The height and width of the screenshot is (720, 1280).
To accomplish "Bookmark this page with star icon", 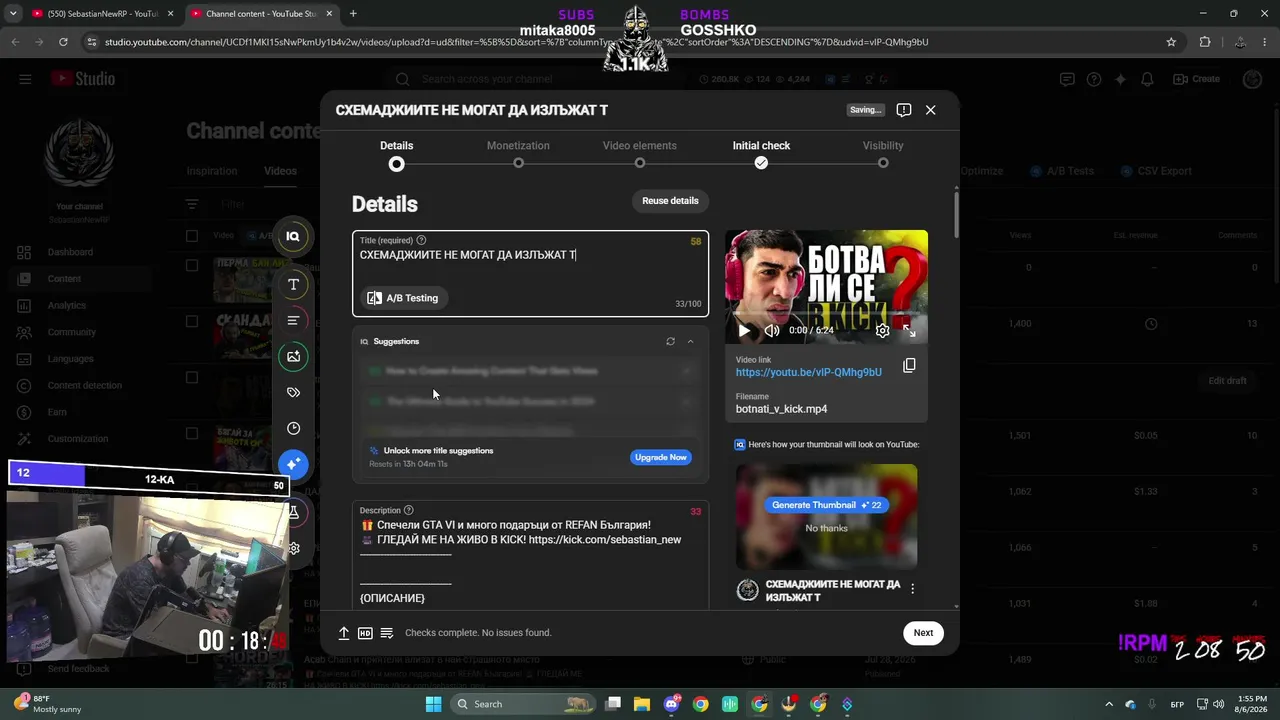I will pos(1171,42).
